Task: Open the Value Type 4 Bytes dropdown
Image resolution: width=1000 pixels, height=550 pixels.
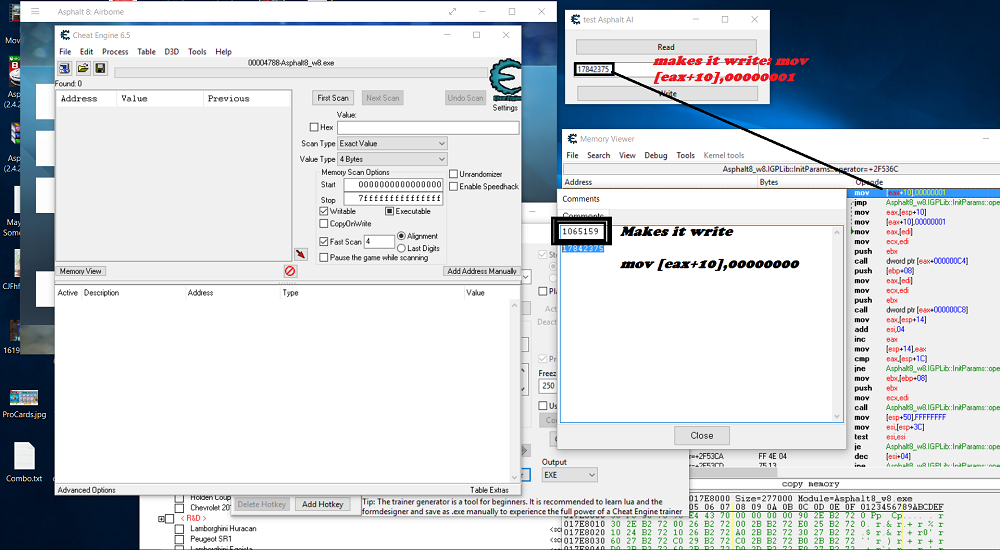Action: pyautogui.click(x=392, y=159)
